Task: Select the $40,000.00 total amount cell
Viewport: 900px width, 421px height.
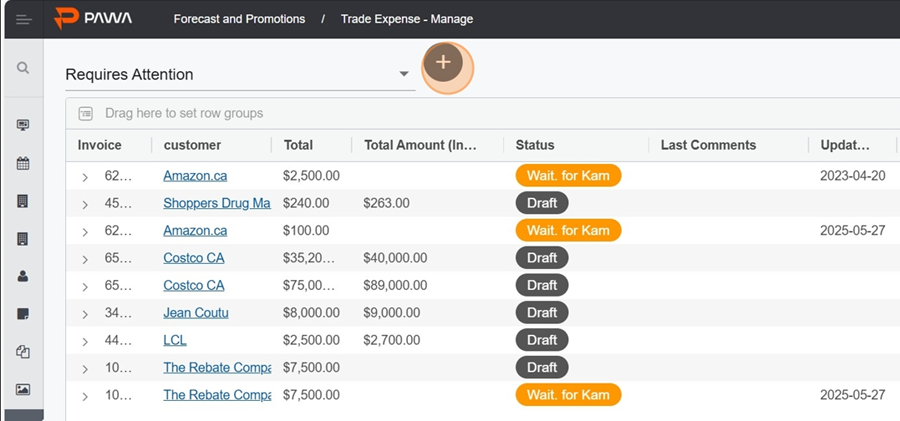Action: tap(395, 258)
